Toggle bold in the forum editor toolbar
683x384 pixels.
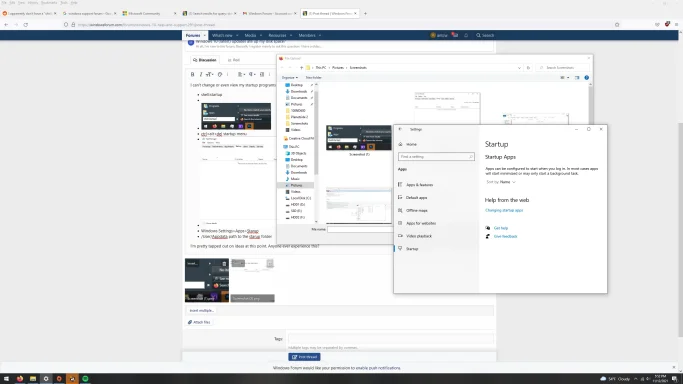193,74
